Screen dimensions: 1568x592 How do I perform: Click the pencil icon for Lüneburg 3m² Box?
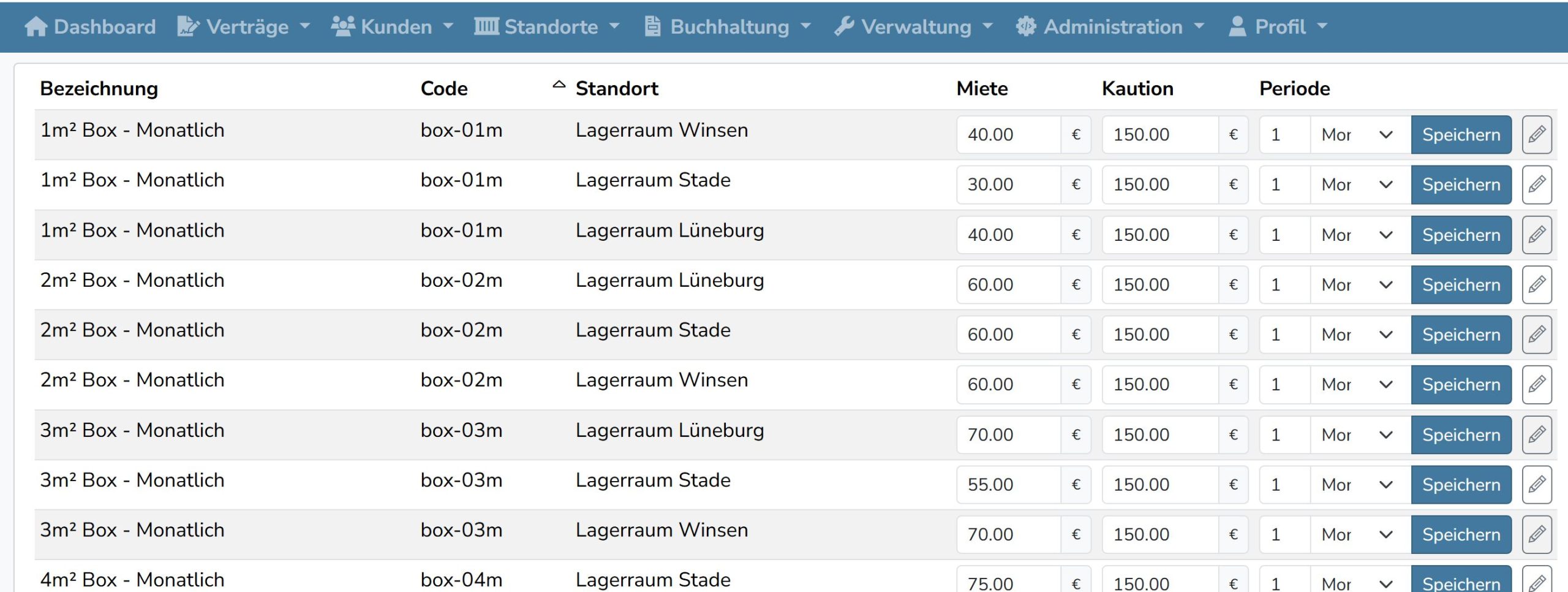coord(1536,435)
